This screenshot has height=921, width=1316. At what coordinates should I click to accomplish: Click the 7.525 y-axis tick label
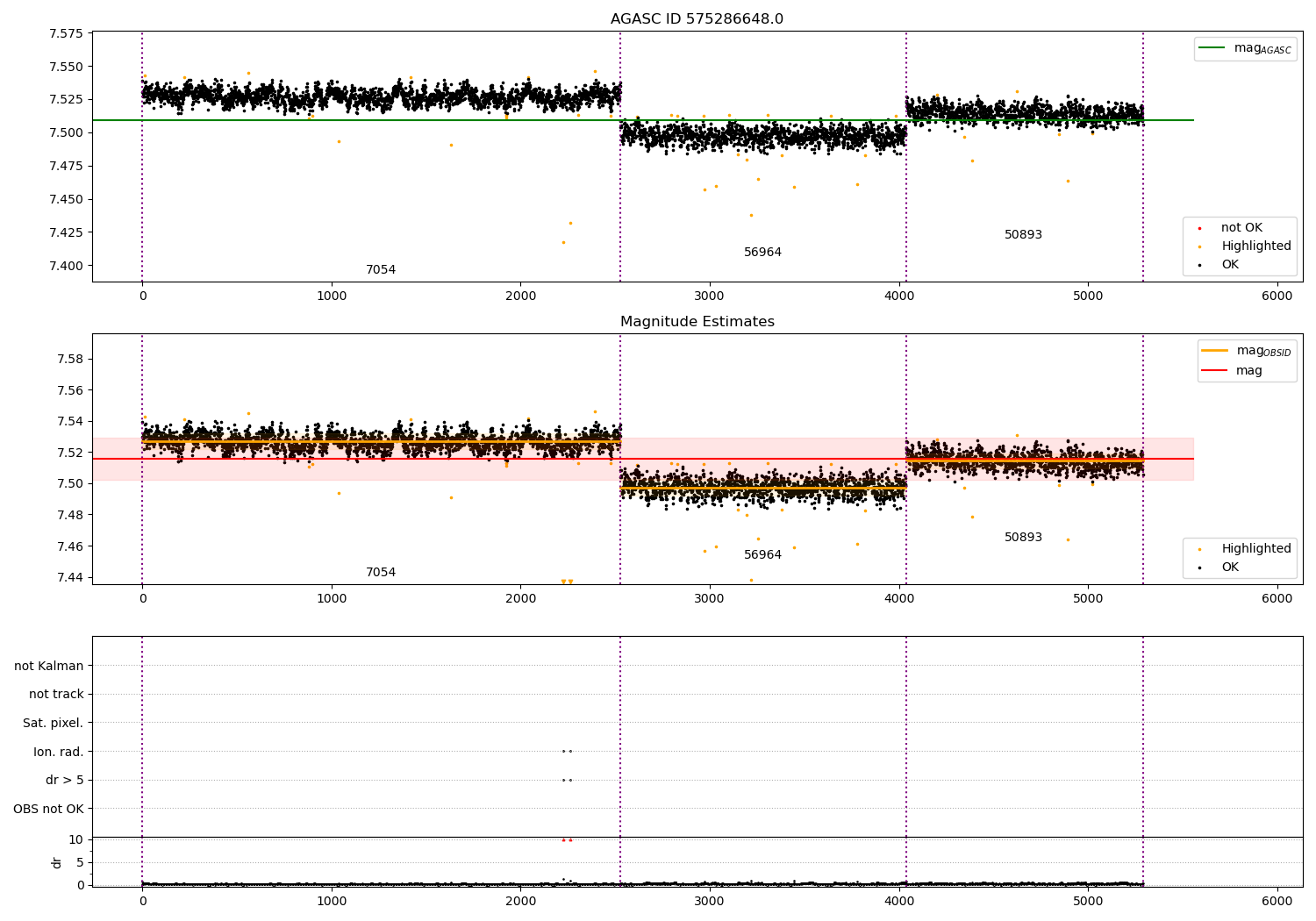click(x=66, y=100)
